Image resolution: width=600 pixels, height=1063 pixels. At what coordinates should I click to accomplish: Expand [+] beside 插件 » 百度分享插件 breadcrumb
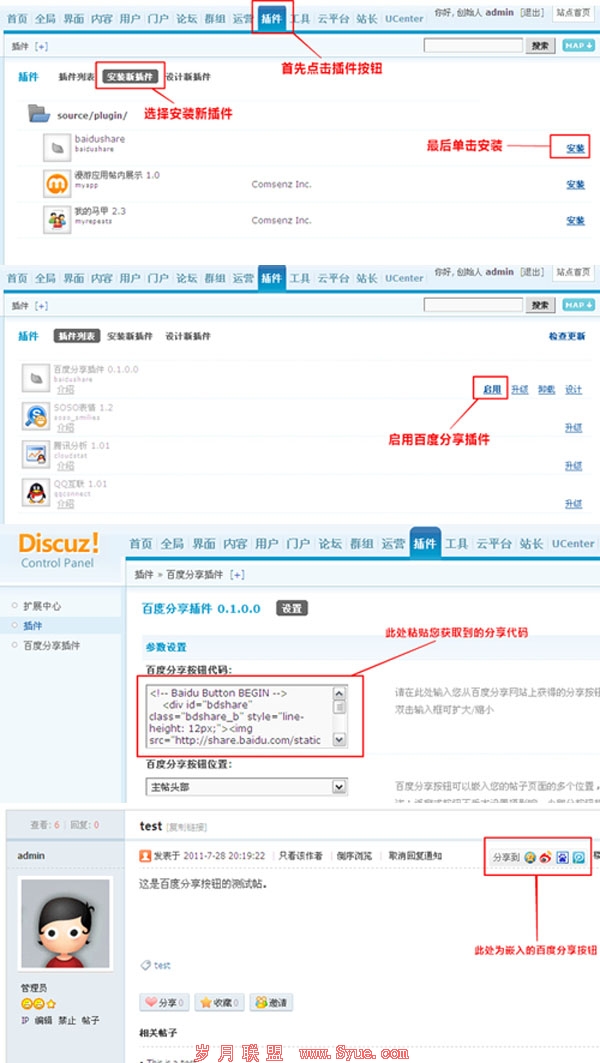tap(237, 575)
